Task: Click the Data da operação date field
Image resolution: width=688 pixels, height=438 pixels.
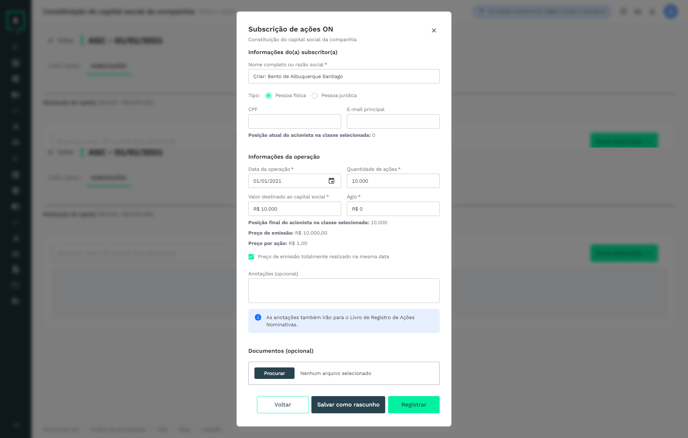Action: click(294, 181)
